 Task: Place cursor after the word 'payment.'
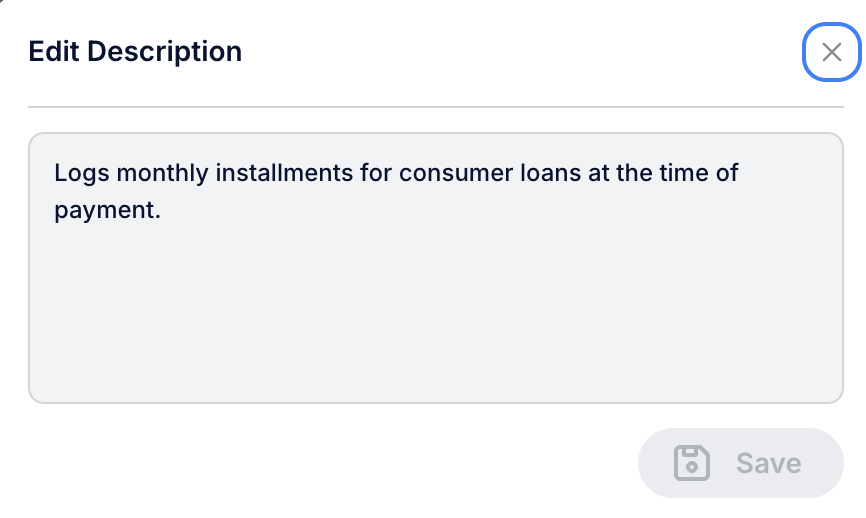(x=161, y=210)
